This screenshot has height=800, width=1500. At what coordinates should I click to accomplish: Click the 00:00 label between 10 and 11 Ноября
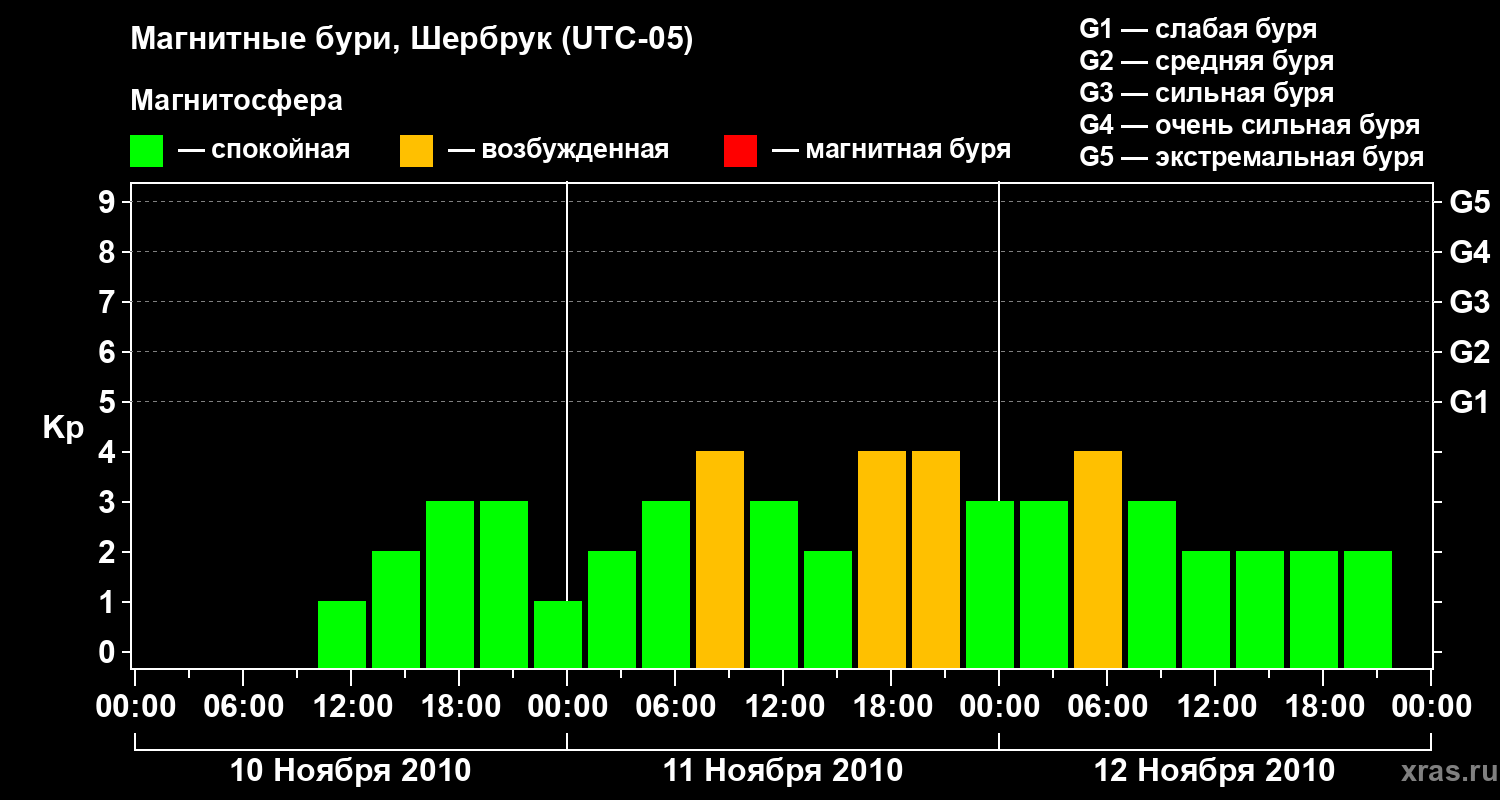point(567,706)
